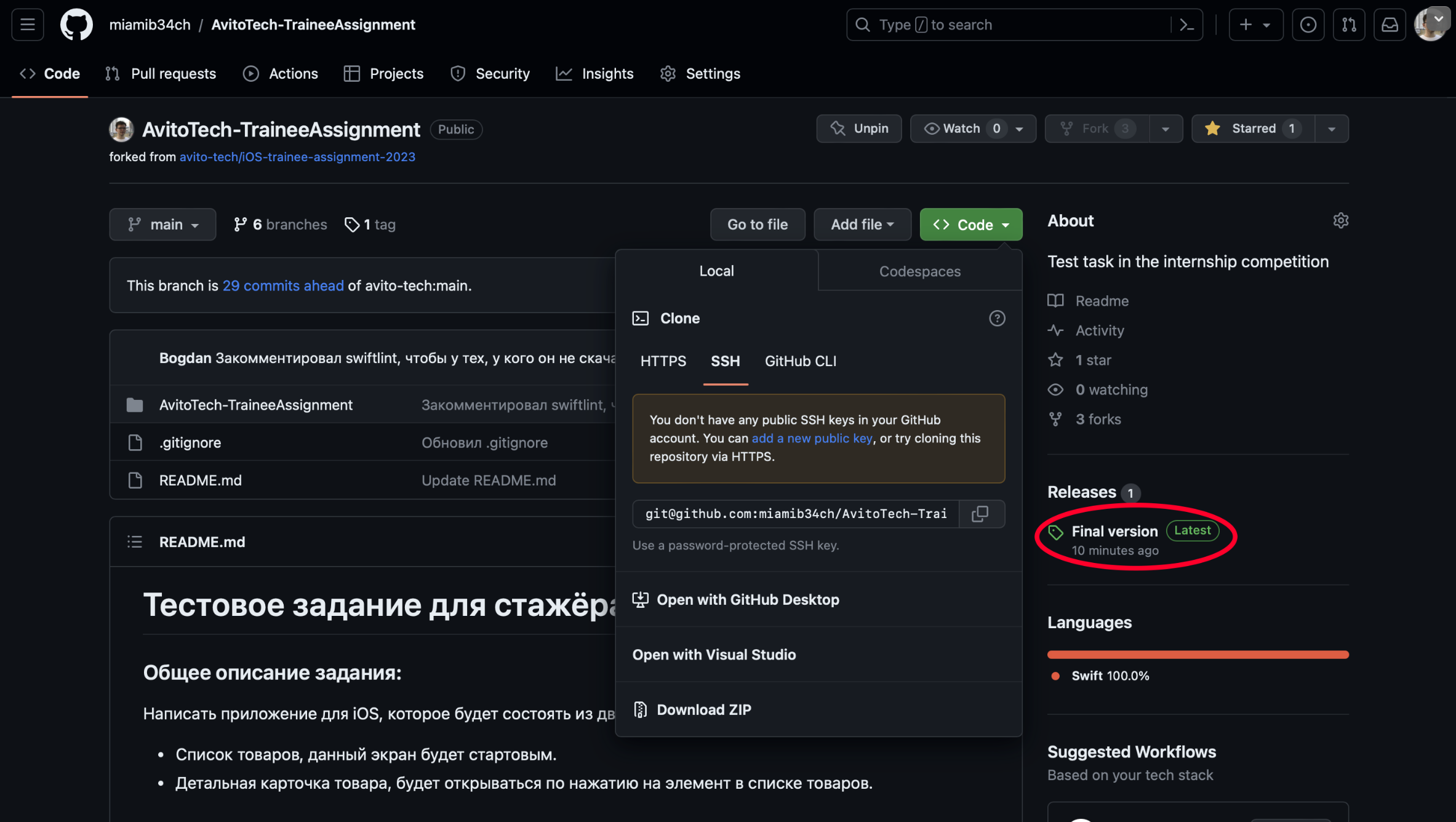Switch to the Actions tab
Viewport: 1456px width, 822px height.
click(281, 74)
